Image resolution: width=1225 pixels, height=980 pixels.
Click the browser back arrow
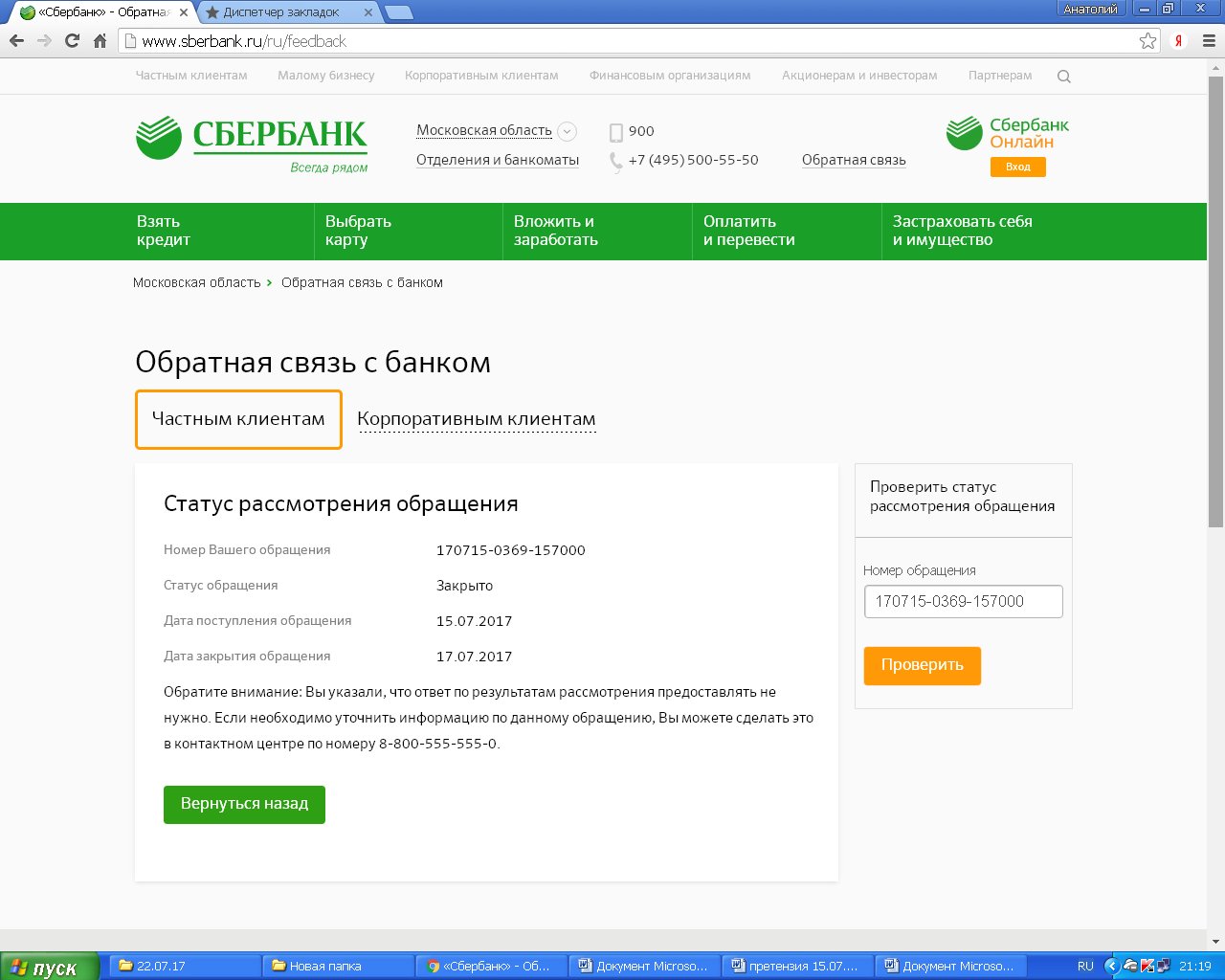[16, 41]
